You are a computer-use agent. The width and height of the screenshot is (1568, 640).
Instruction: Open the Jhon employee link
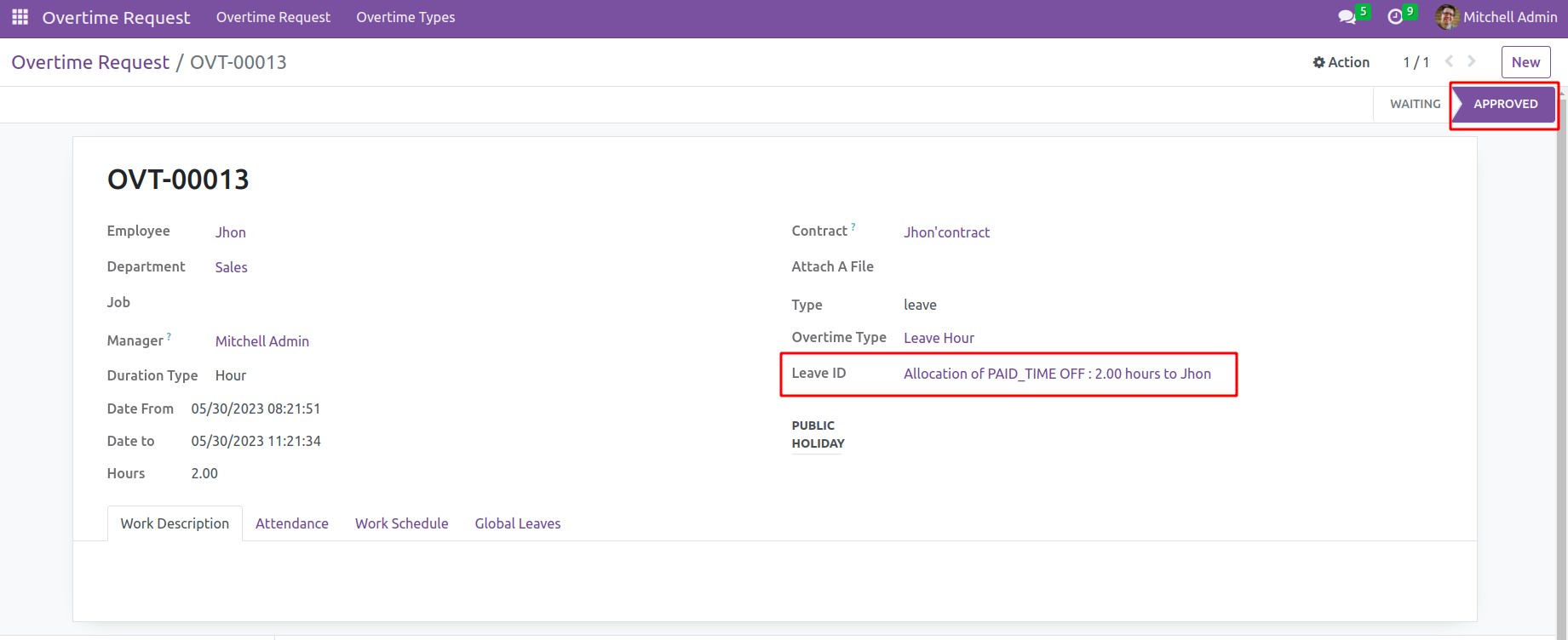pos(230,232)
